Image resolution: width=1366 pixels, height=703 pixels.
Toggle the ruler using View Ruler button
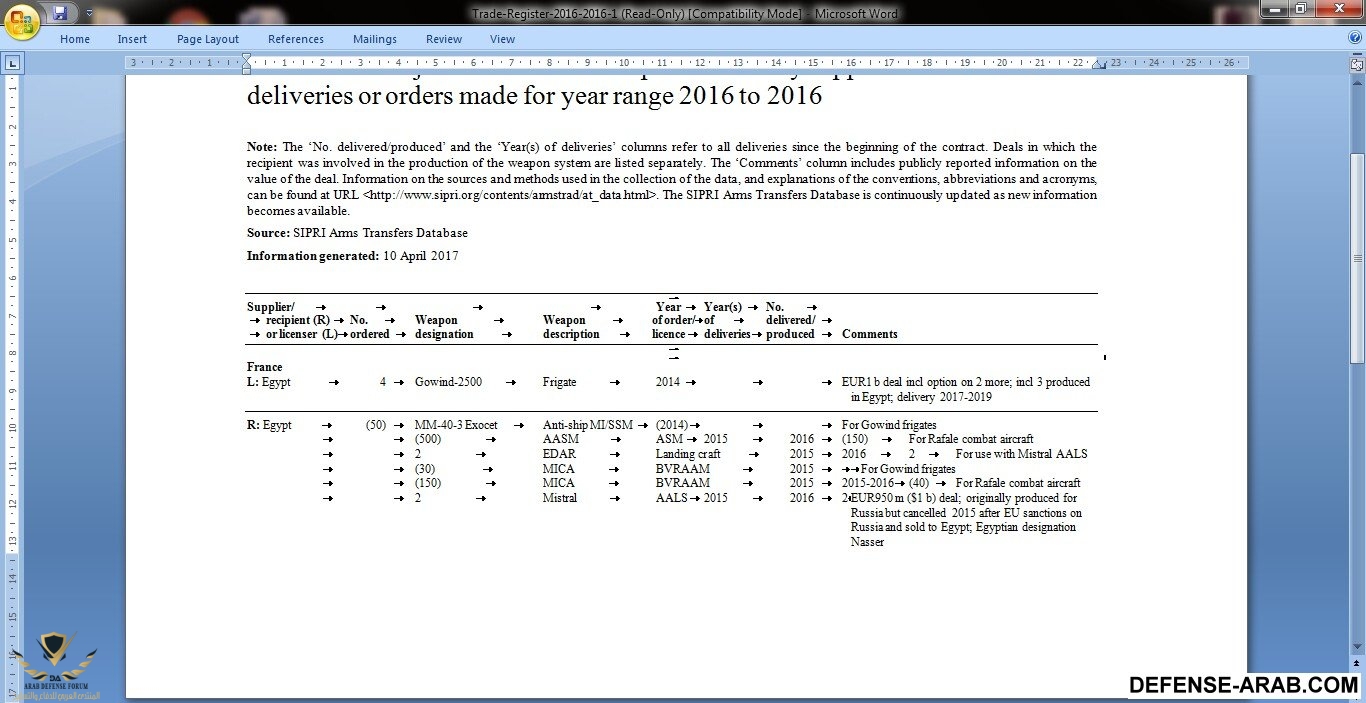pos(1357,63)
